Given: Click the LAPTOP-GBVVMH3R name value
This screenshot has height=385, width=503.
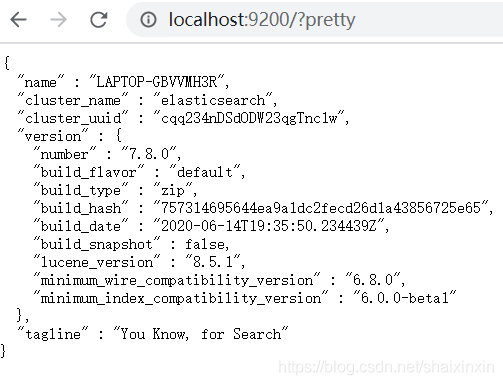Looking at the screenshot, I should (x=157, y=82).
